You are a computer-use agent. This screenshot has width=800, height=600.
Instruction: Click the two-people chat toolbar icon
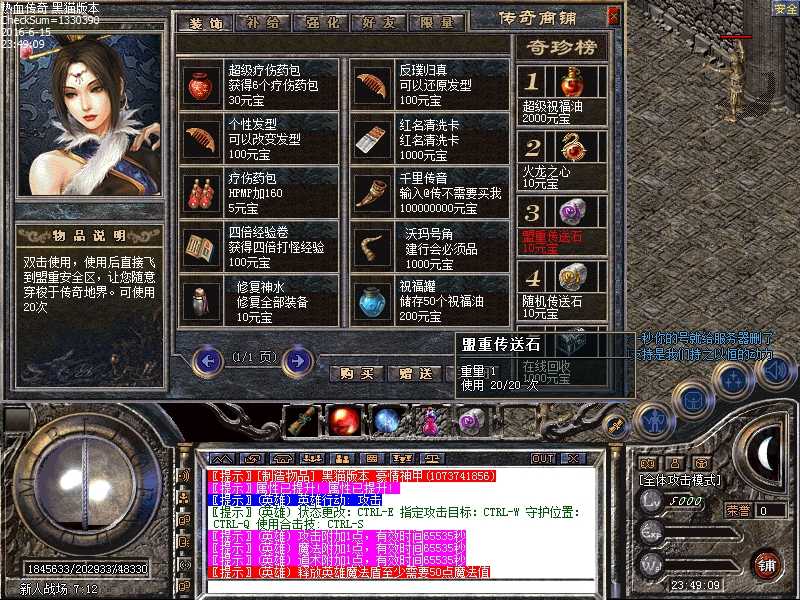tap(343, 459)
